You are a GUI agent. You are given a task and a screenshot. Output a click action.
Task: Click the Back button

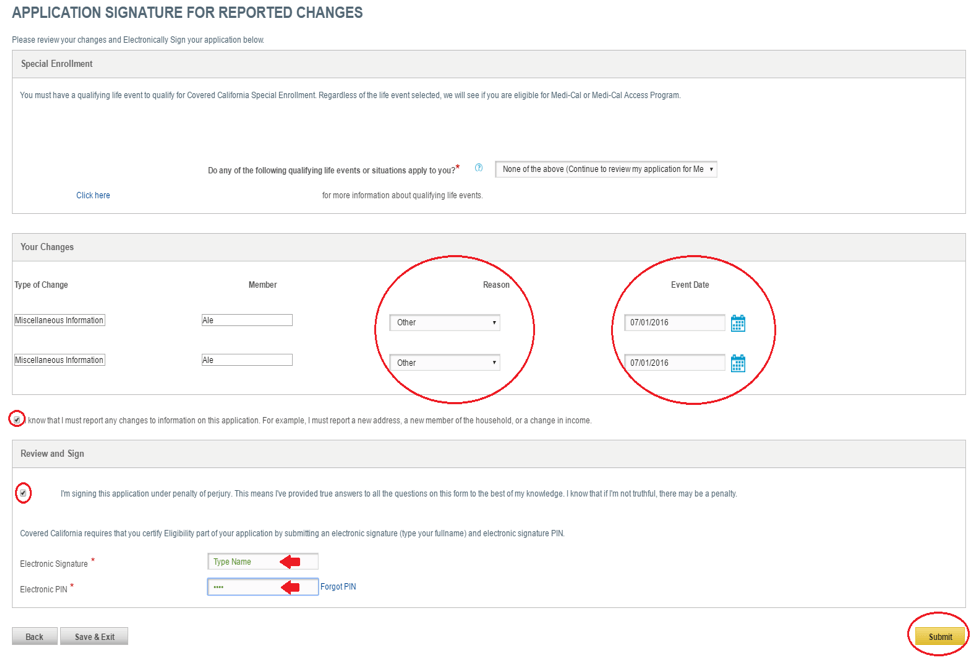(x=34, y=636)
